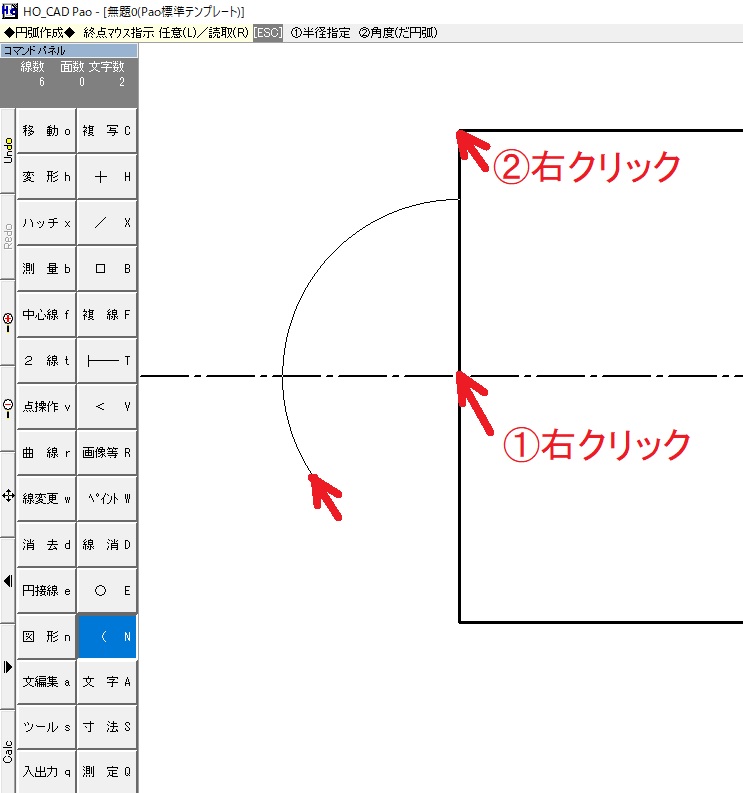Image resolution: width=743 pixels, height=793 pixels.
Task: Open the 入出力 (input/output) command
Action: pyautogui.click(x=47, y=771)
